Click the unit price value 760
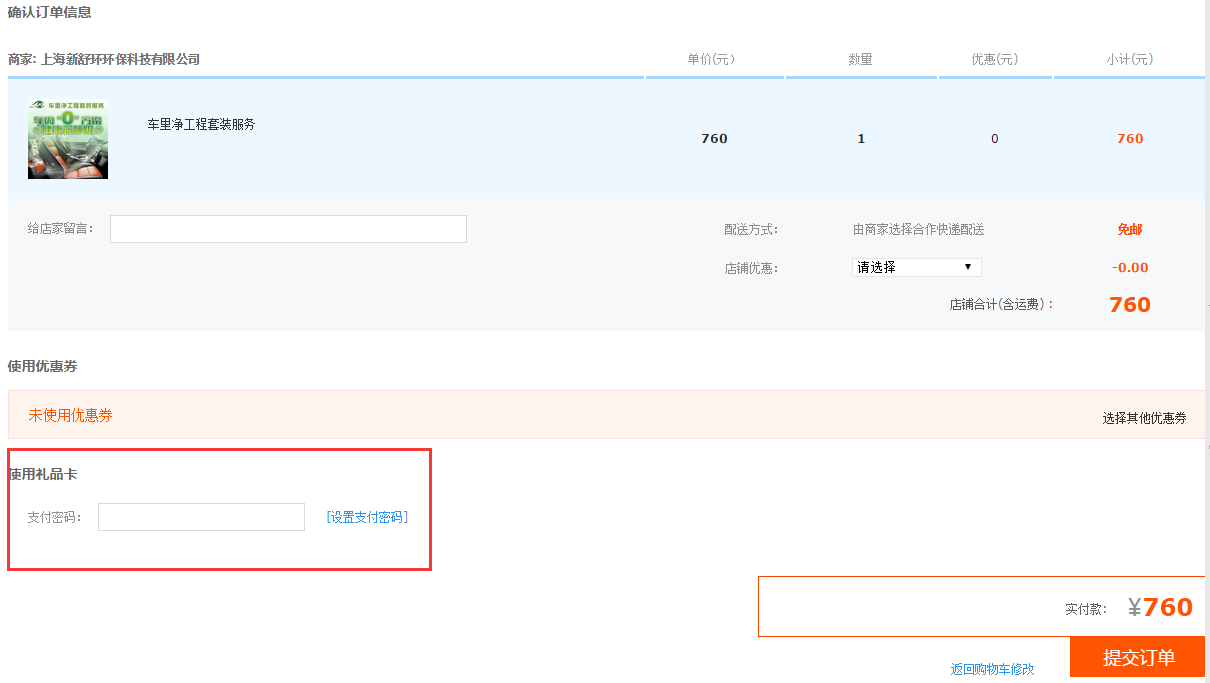 coord(714,139)
